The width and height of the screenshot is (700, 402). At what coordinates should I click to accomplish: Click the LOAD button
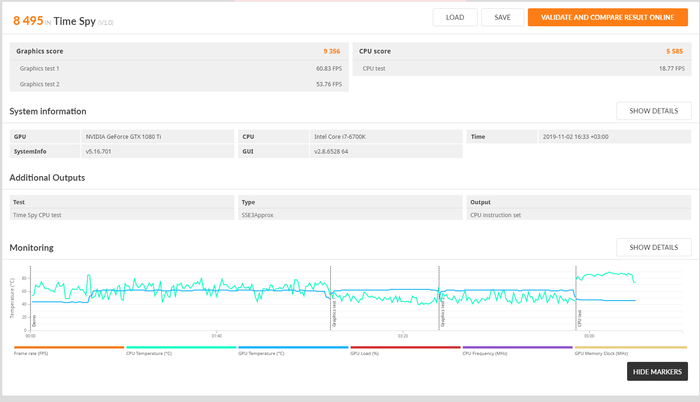(x=454, y=17)
